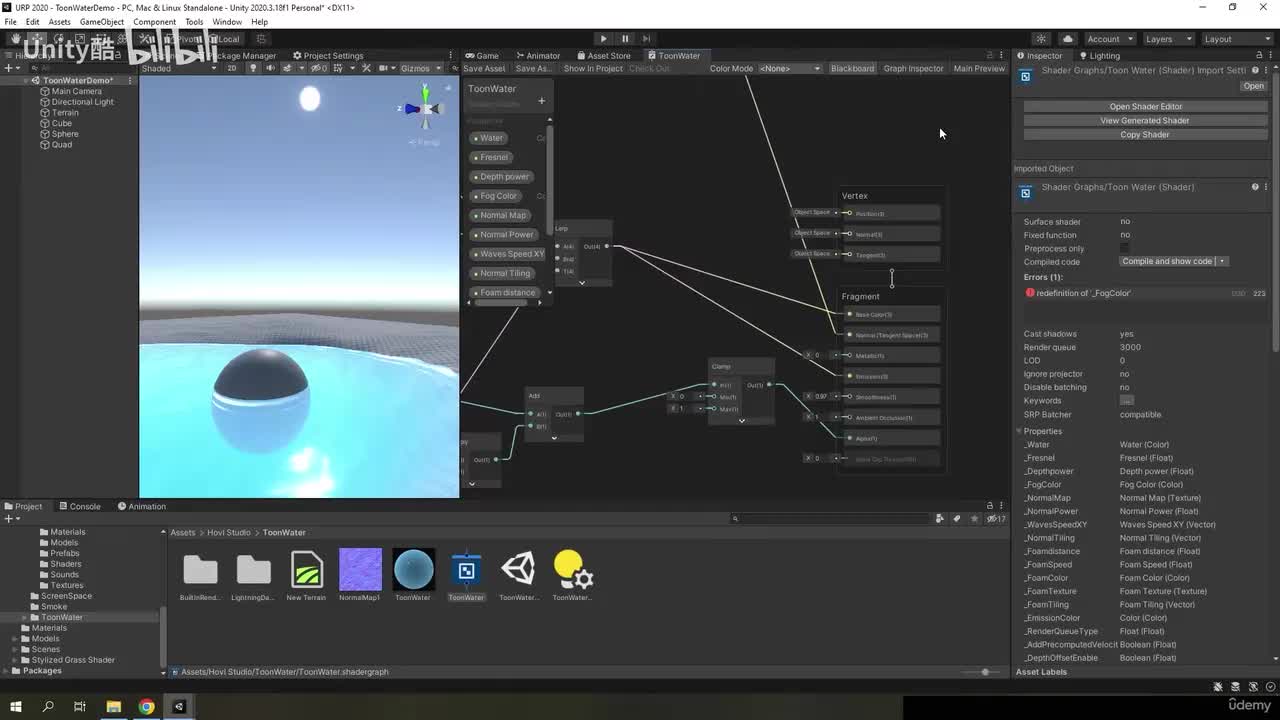Open the Shaded draw mode dropdown
Screen dimensions: 1280x720
(179, 68)
